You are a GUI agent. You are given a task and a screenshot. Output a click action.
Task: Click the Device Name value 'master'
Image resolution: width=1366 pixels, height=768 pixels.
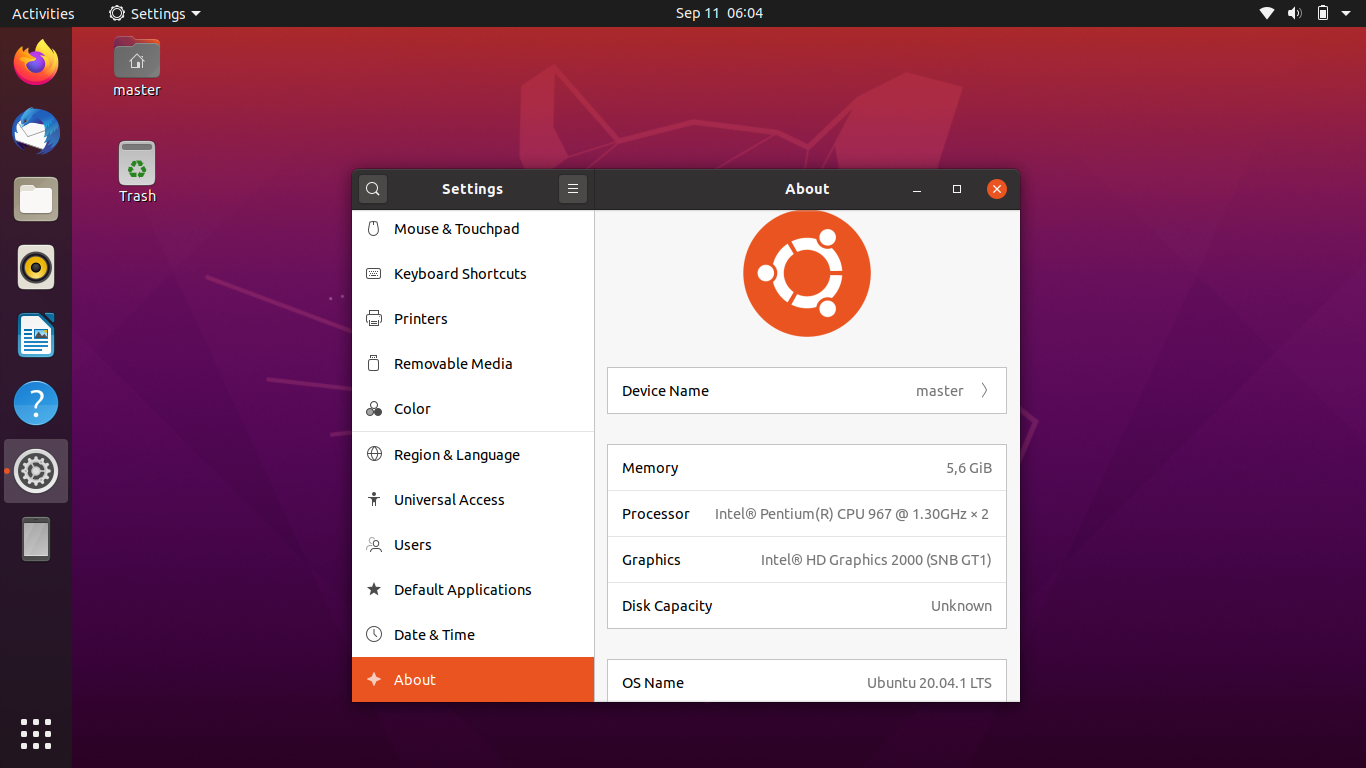coord(939,391)
